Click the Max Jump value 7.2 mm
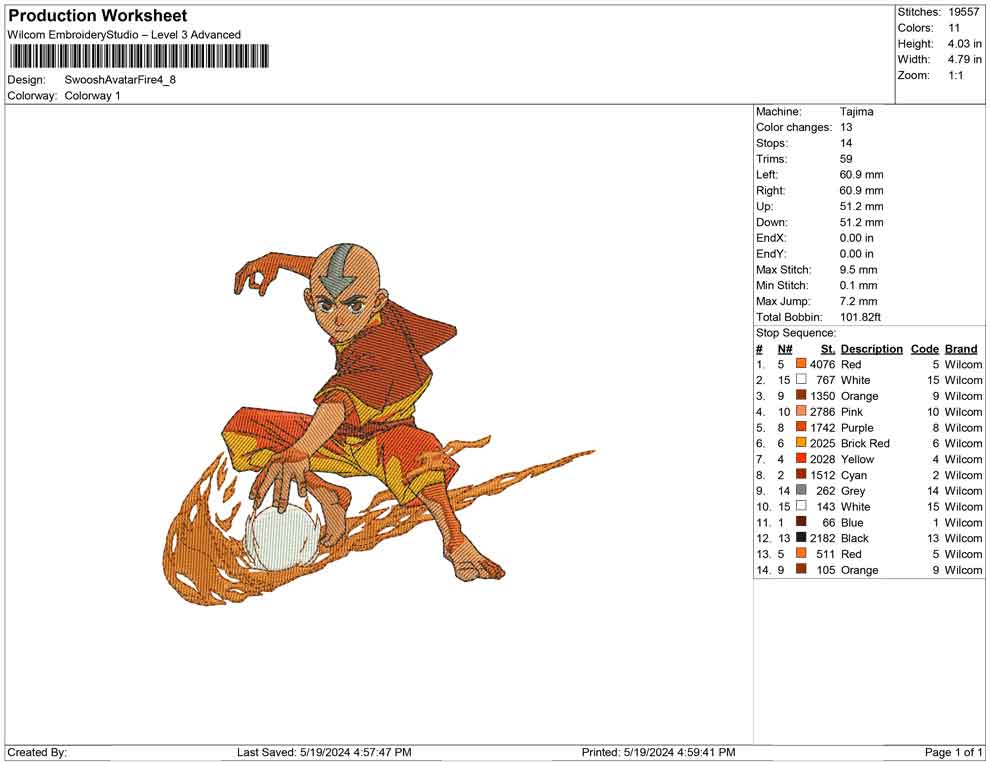 coord(859,301)
